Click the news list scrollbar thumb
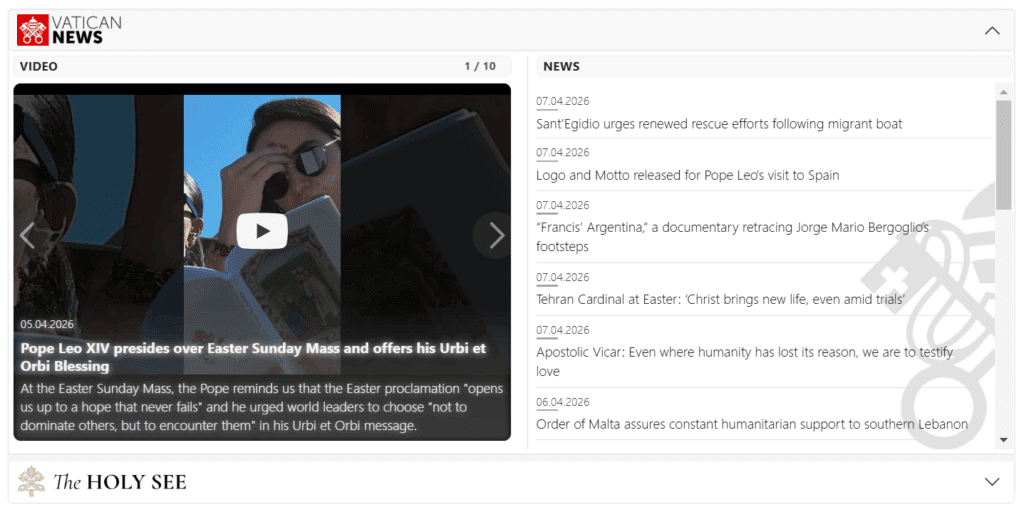This screenshot has height=510, width=1024. pyautogui.click(x=1004, y=155)
